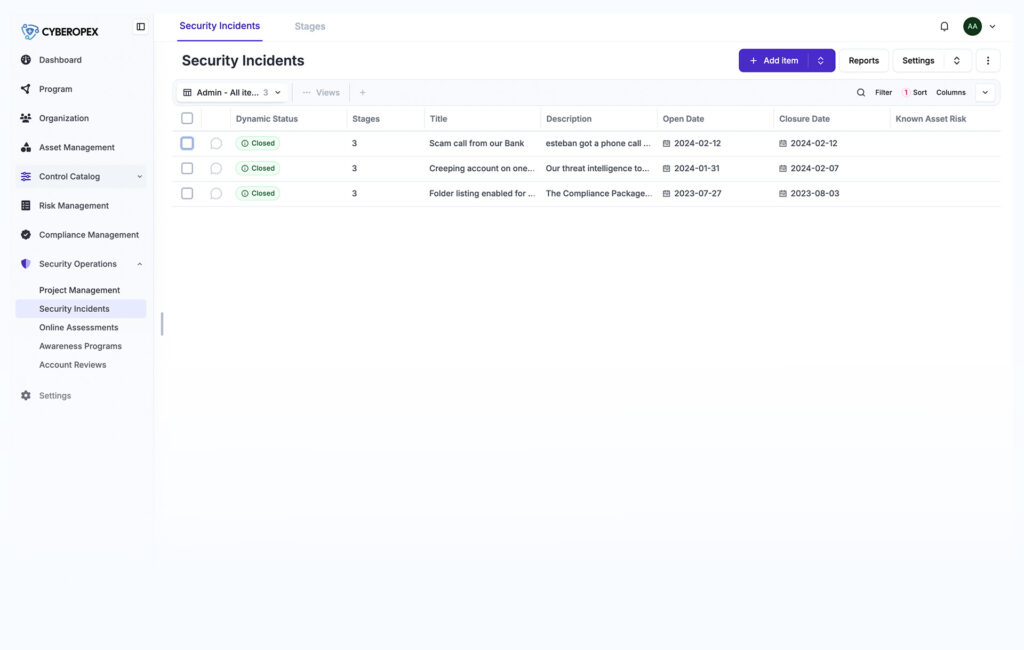Open comments for Scam call row
1024x650 pixels.
click(x=216, y=144)
